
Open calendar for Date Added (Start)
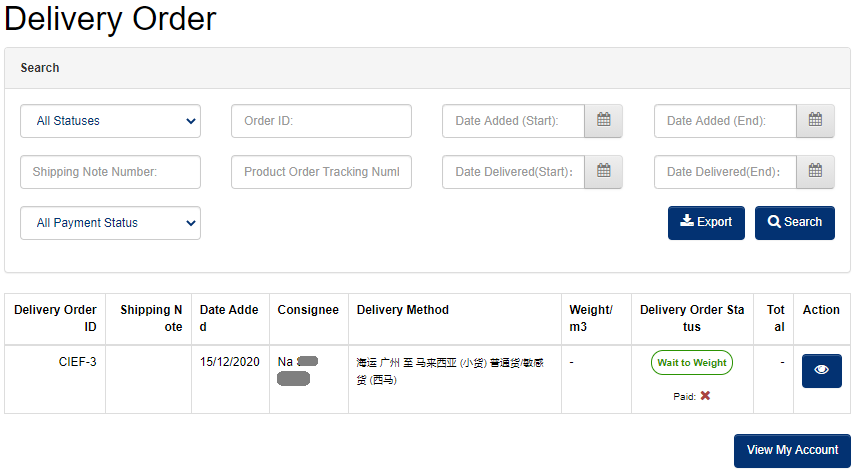coord(603,121)
